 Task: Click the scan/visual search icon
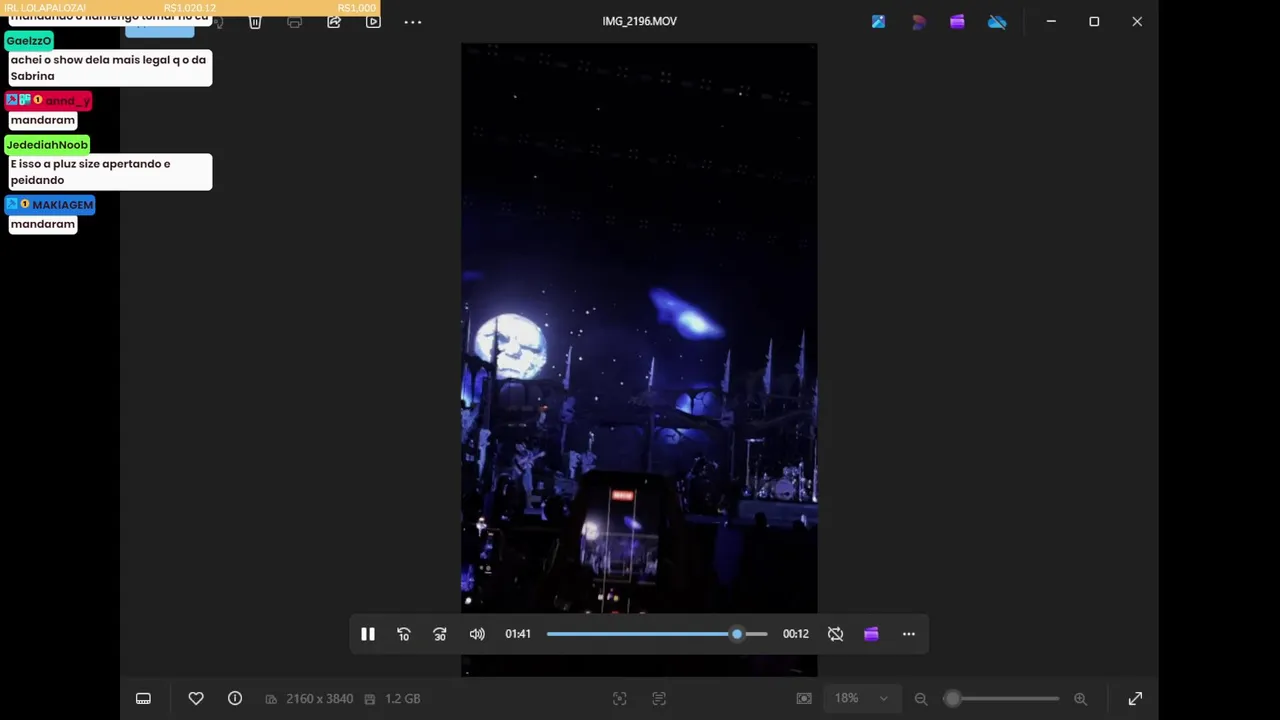point(620,699)
